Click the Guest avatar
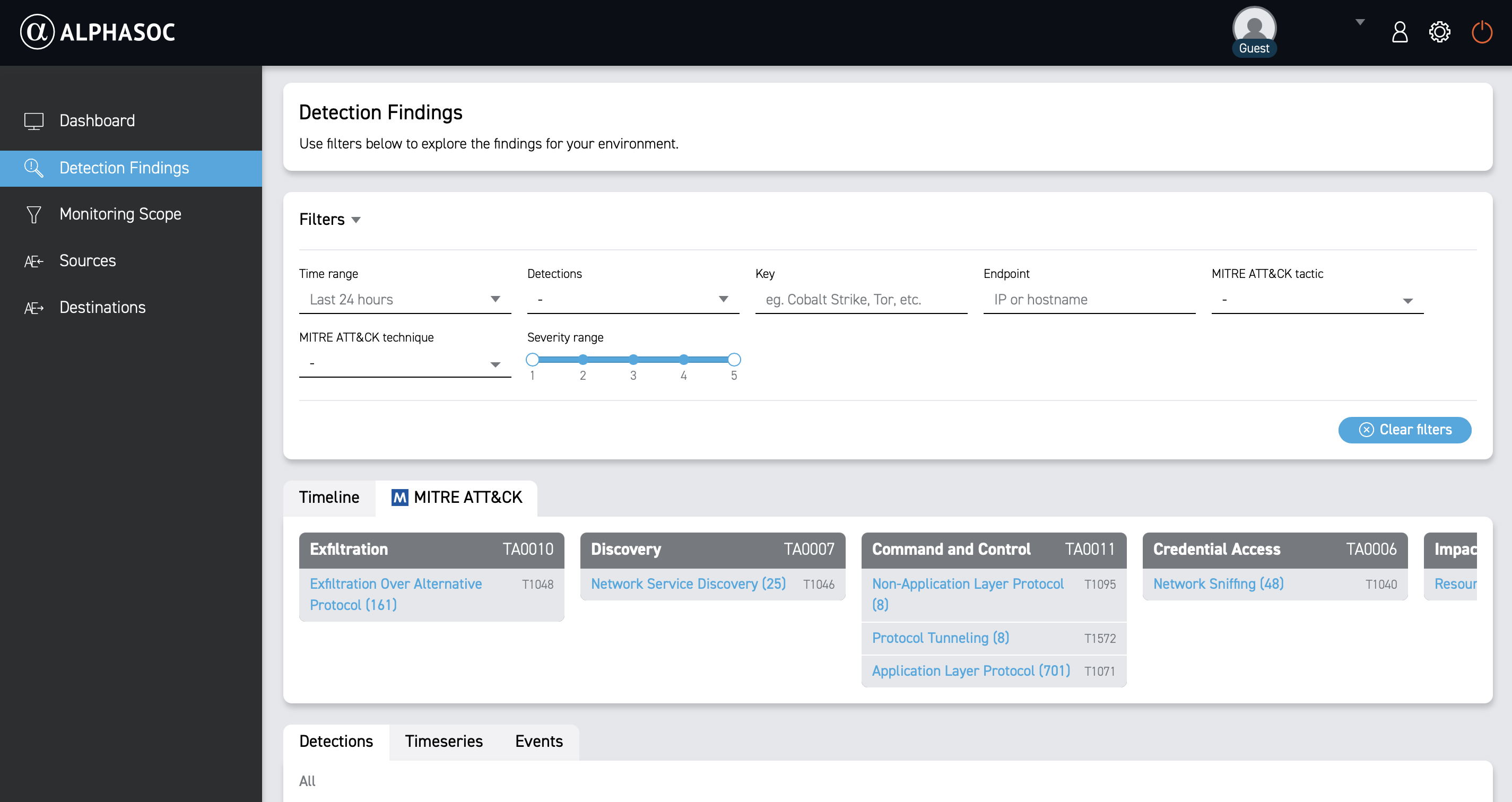 point(1254,28)
